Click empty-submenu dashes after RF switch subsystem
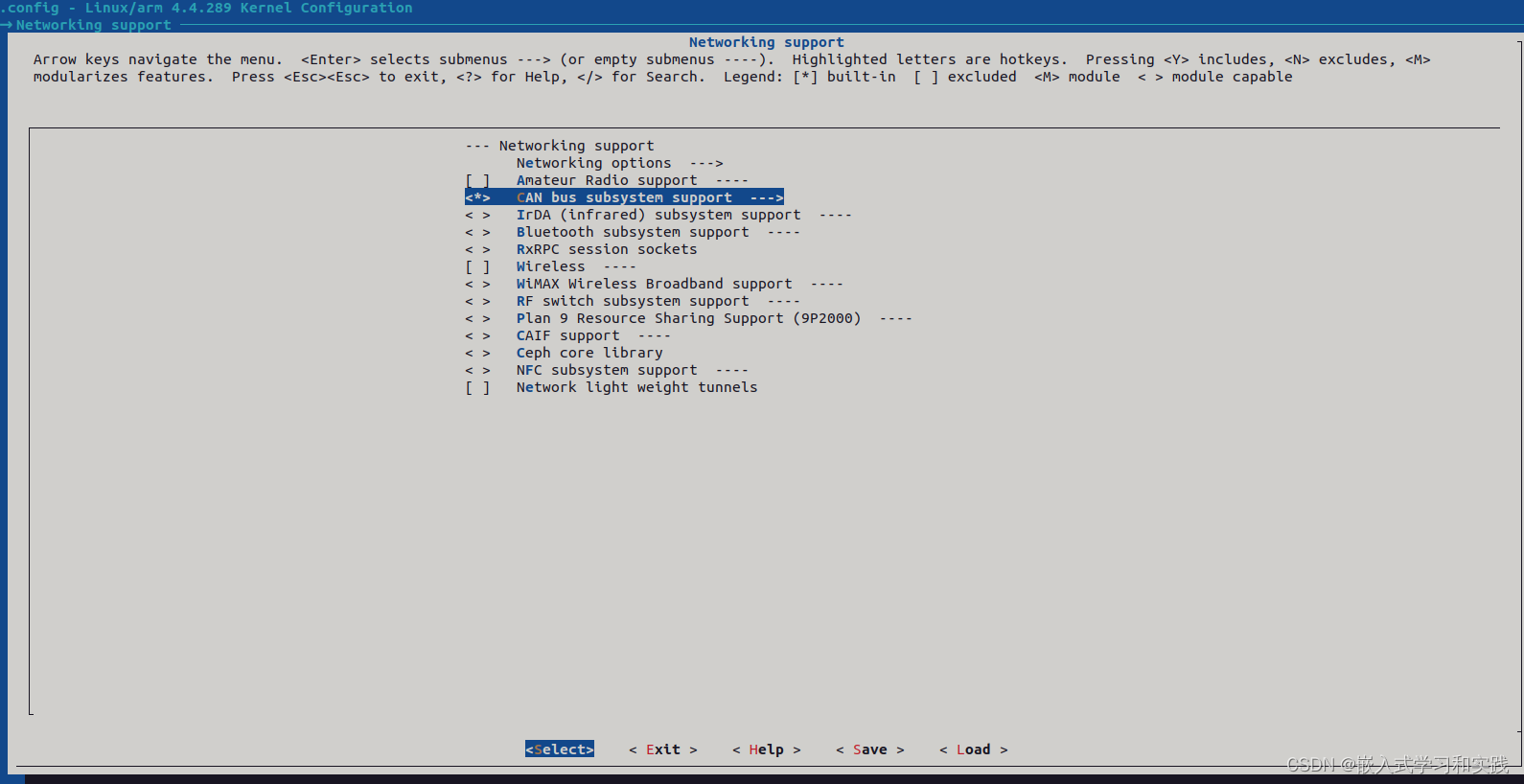The image size is (1524, 784). click(784, 301)
